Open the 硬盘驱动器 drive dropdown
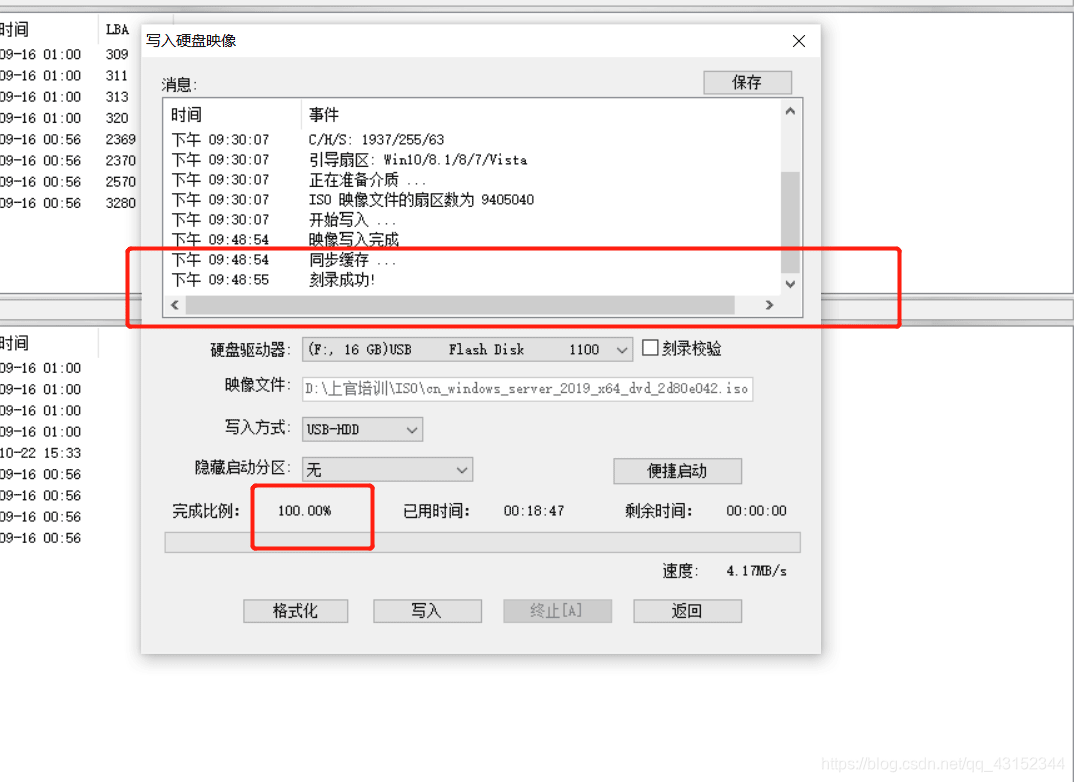The image size is (1074, 782). tap(466, 349)
